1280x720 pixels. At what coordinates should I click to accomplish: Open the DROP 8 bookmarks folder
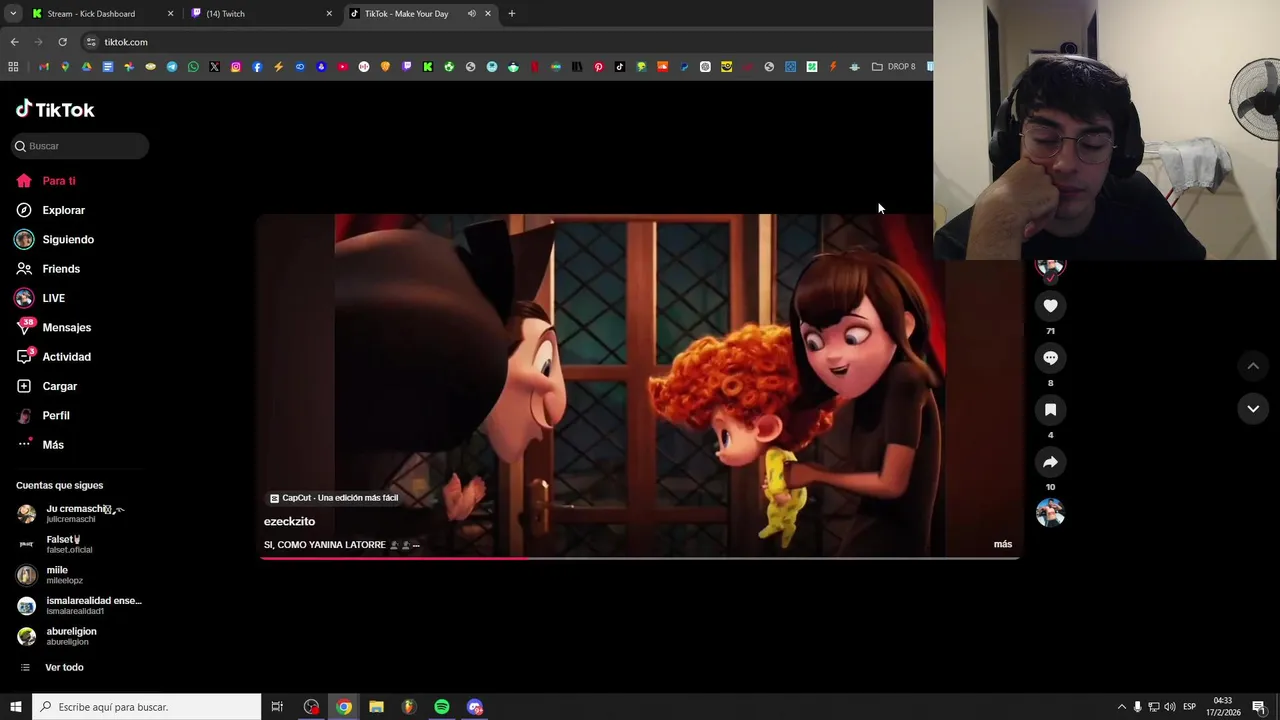(x=894, y=67)
